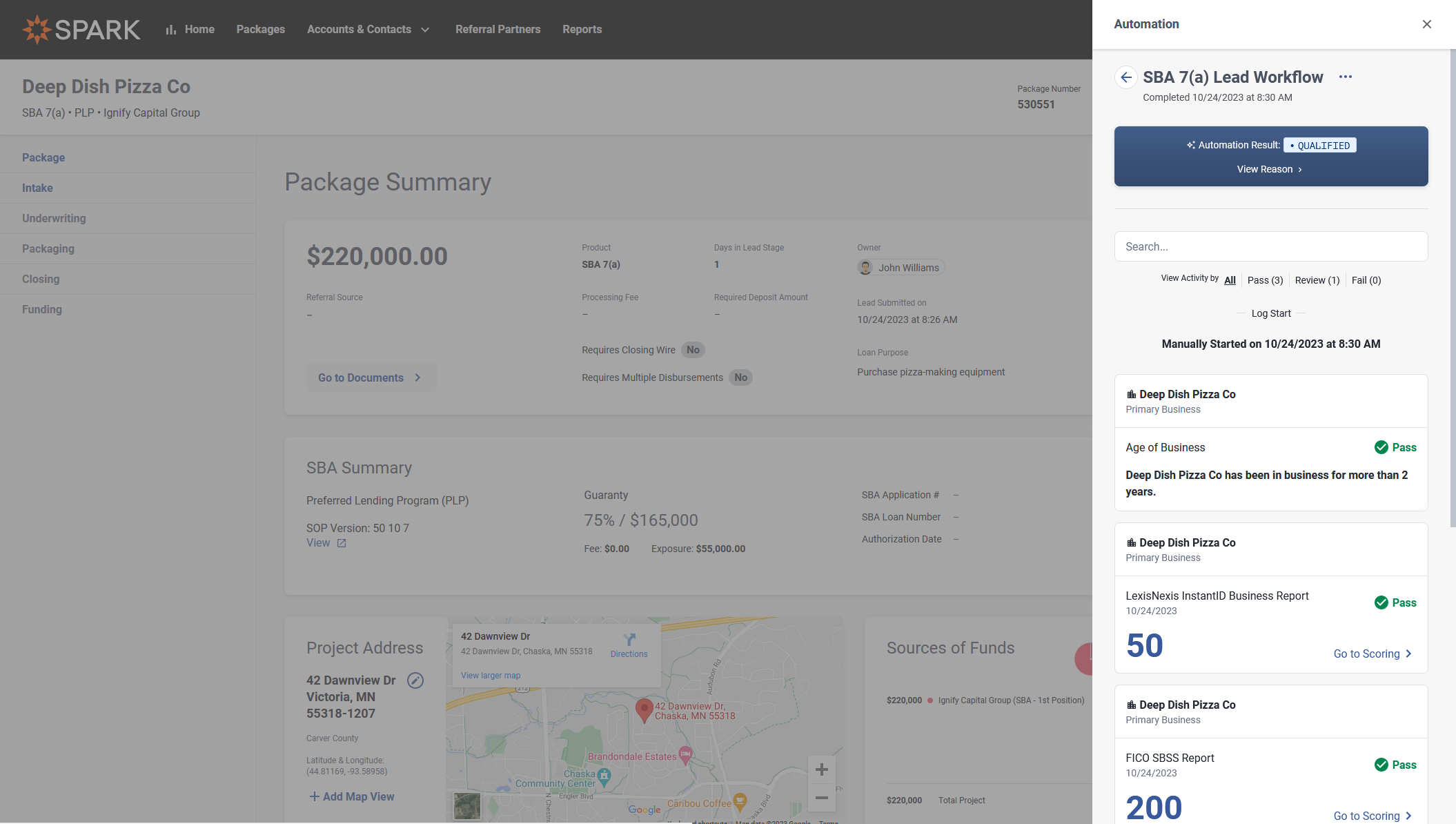Click the Chaska Community Center map marker
Screen dimensions: 1456x824
604,776
